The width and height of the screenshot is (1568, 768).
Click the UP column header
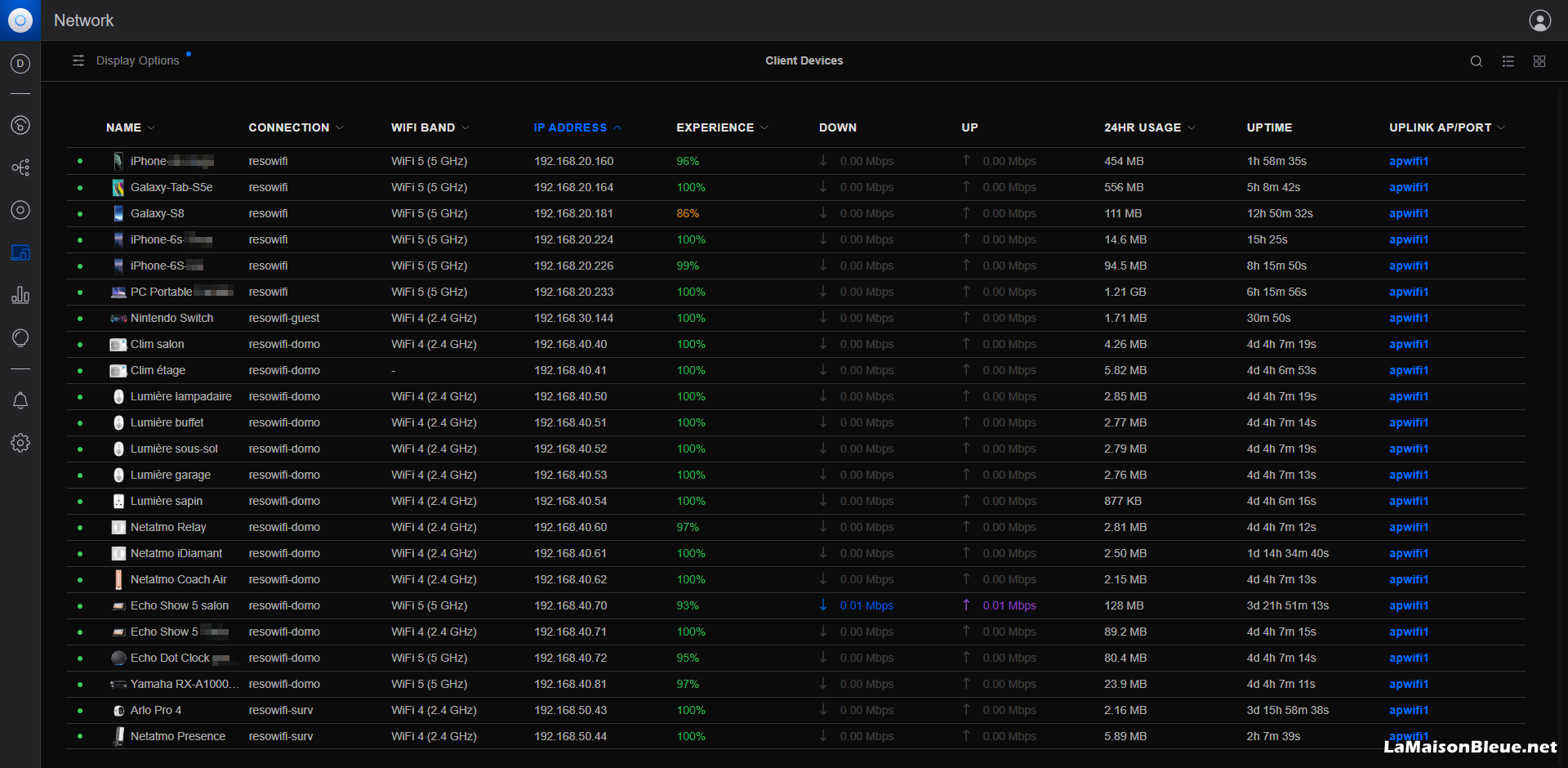(969, 127)
